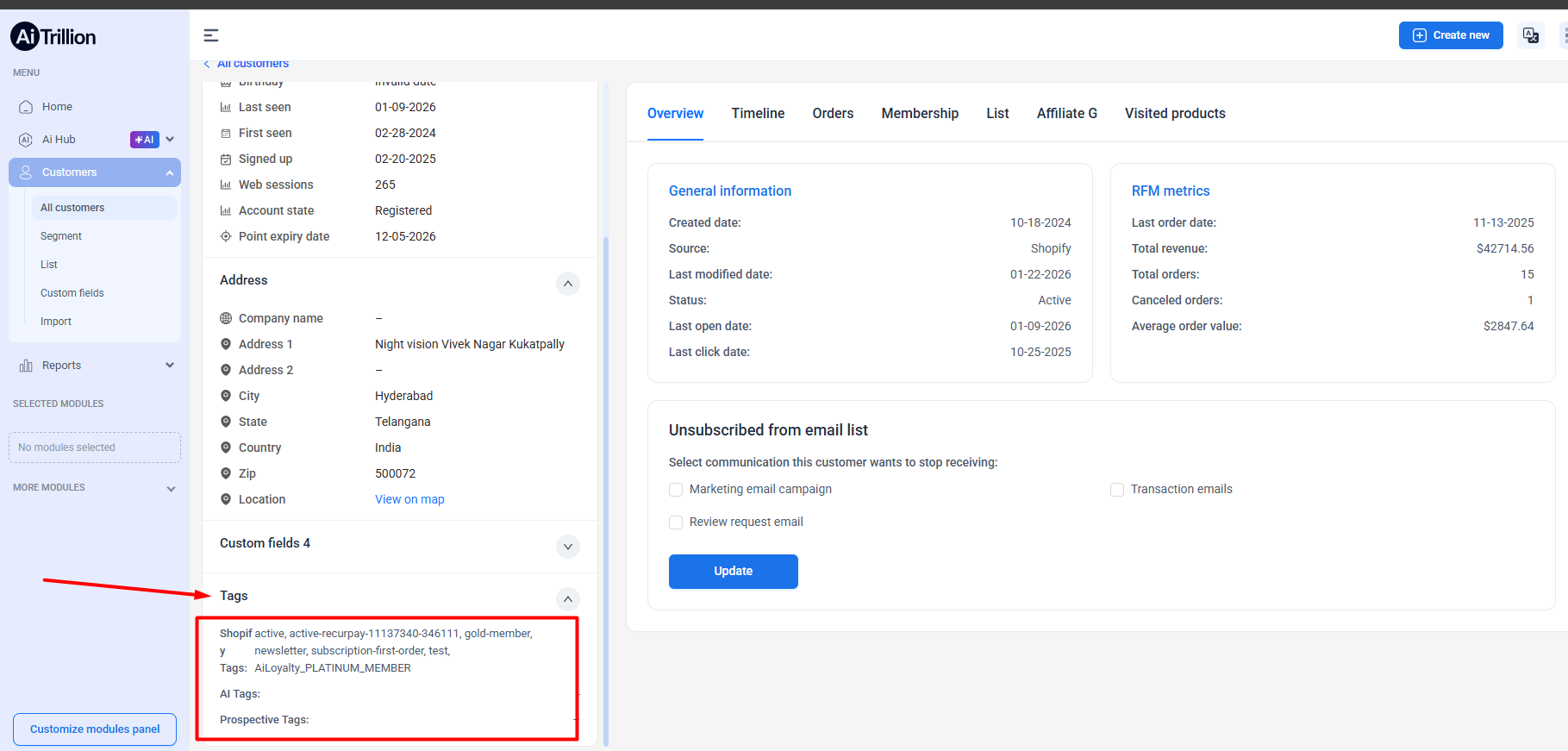The image size is (1568, 751).
Task: Tick the Review request email checkbox
Action: coord(676,523)
